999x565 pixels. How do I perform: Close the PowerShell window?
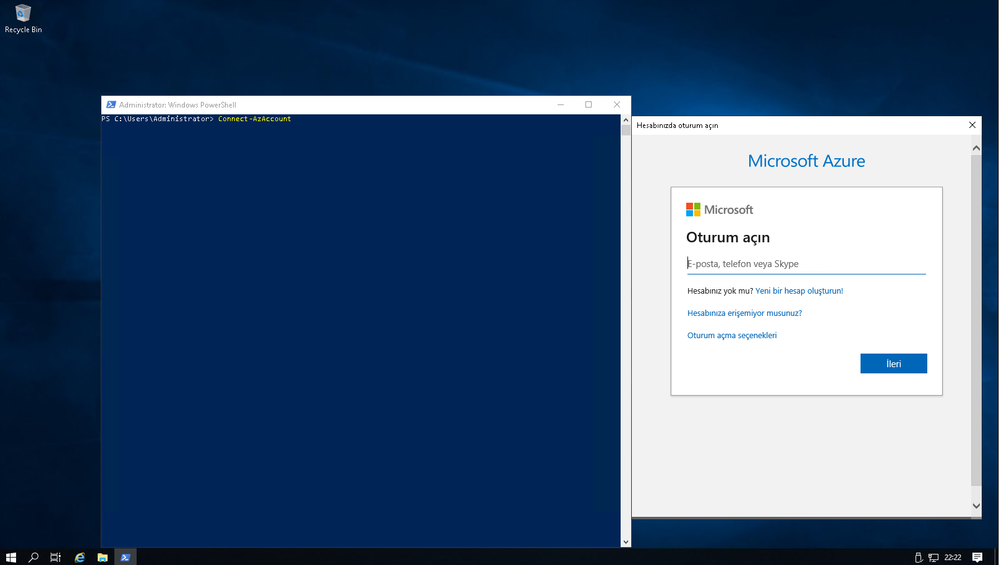(x=617, y=104)
